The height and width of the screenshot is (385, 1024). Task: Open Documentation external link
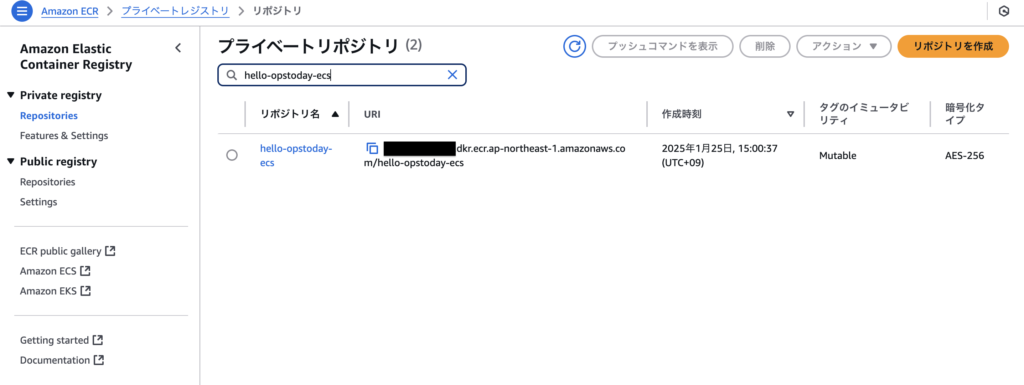click(62, 360)
